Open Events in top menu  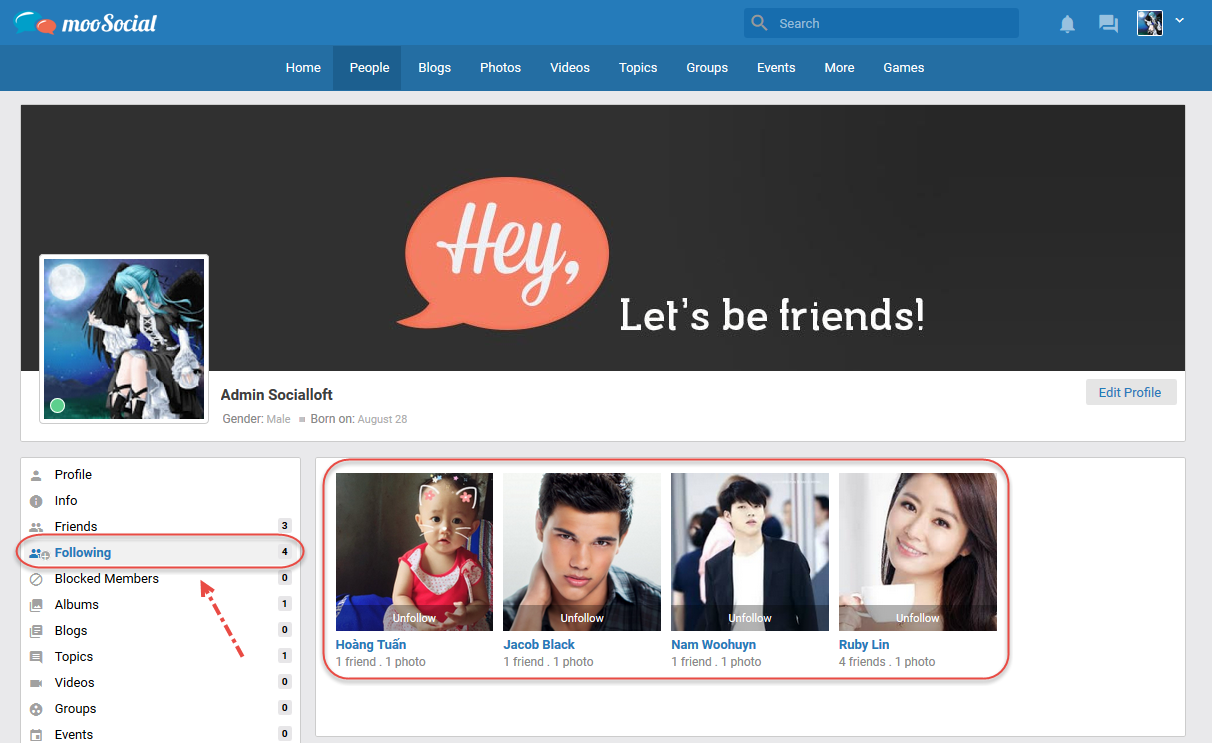click(x=776, y=68)
